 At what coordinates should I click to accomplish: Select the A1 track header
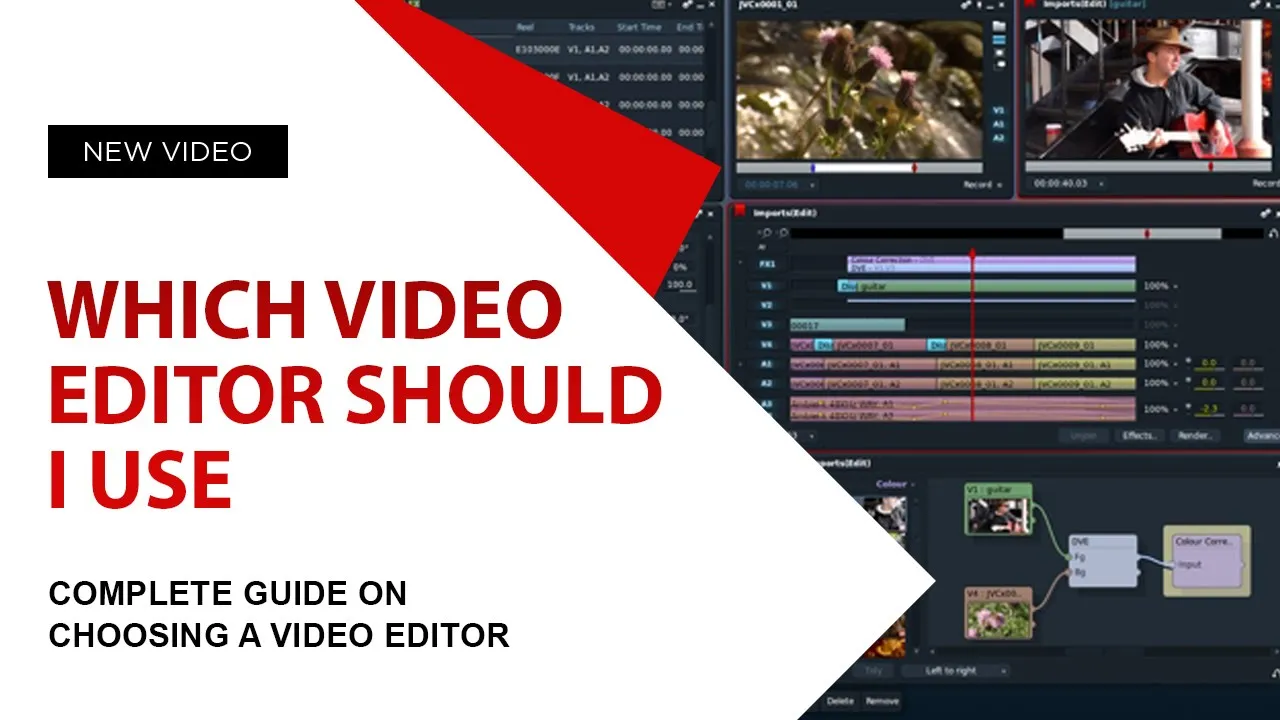coord(768,364)
